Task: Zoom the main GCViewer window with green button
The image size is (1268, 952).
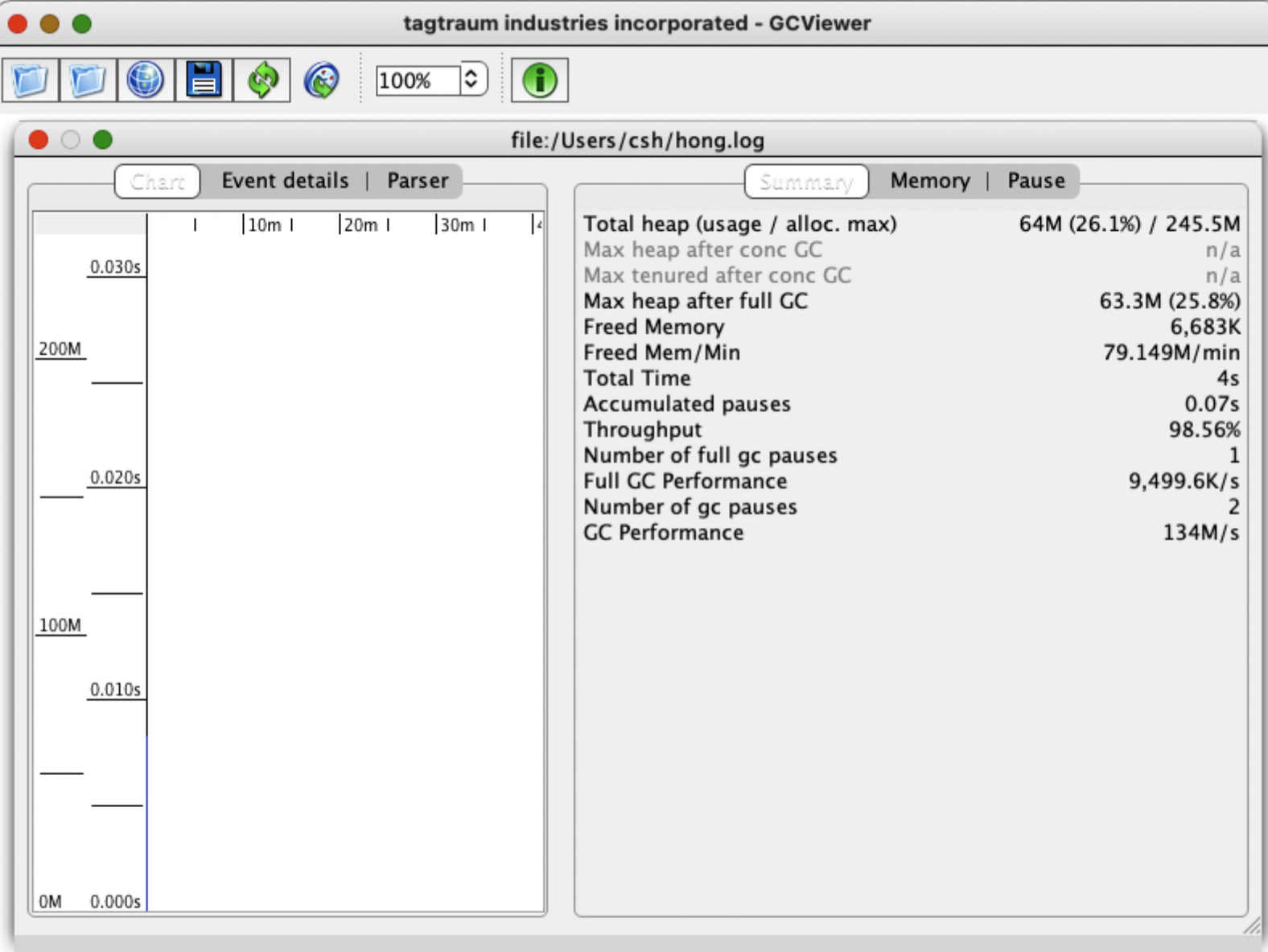Action: point(82,23)
